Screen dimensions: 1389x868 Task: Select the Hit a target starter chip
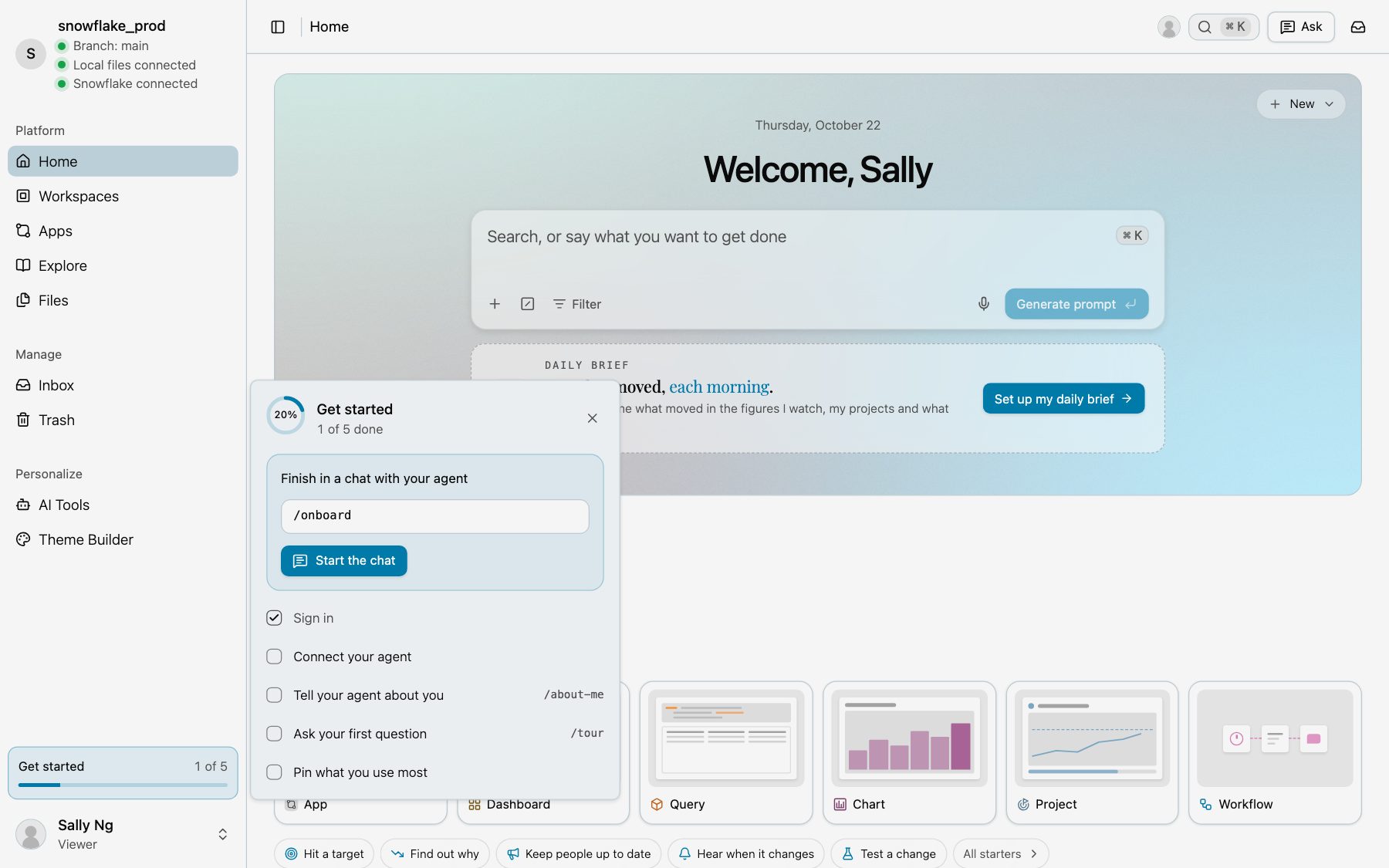pos(324,853)
